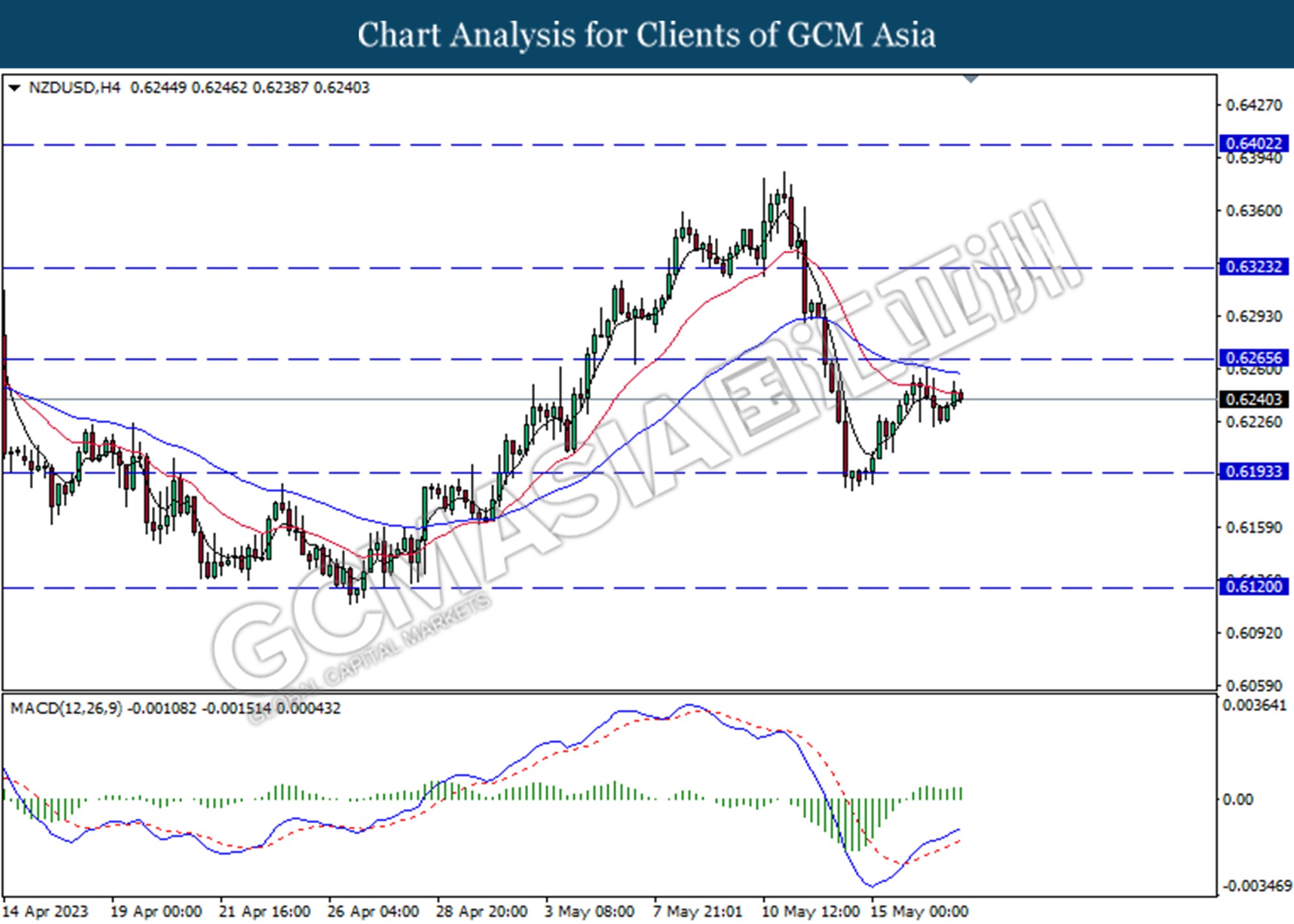Click the 0.60590 price scale value

[1254, 685]
